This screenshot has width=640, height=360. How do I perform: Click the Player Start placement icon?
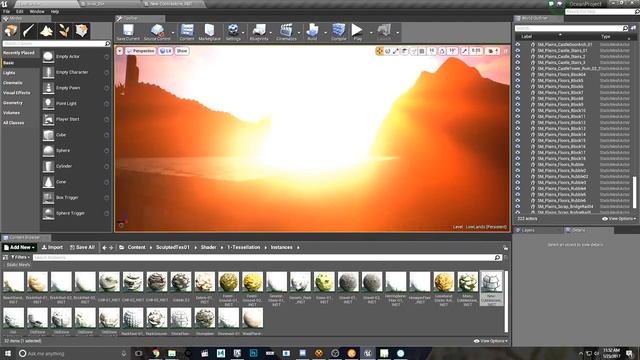coord(48,119)
